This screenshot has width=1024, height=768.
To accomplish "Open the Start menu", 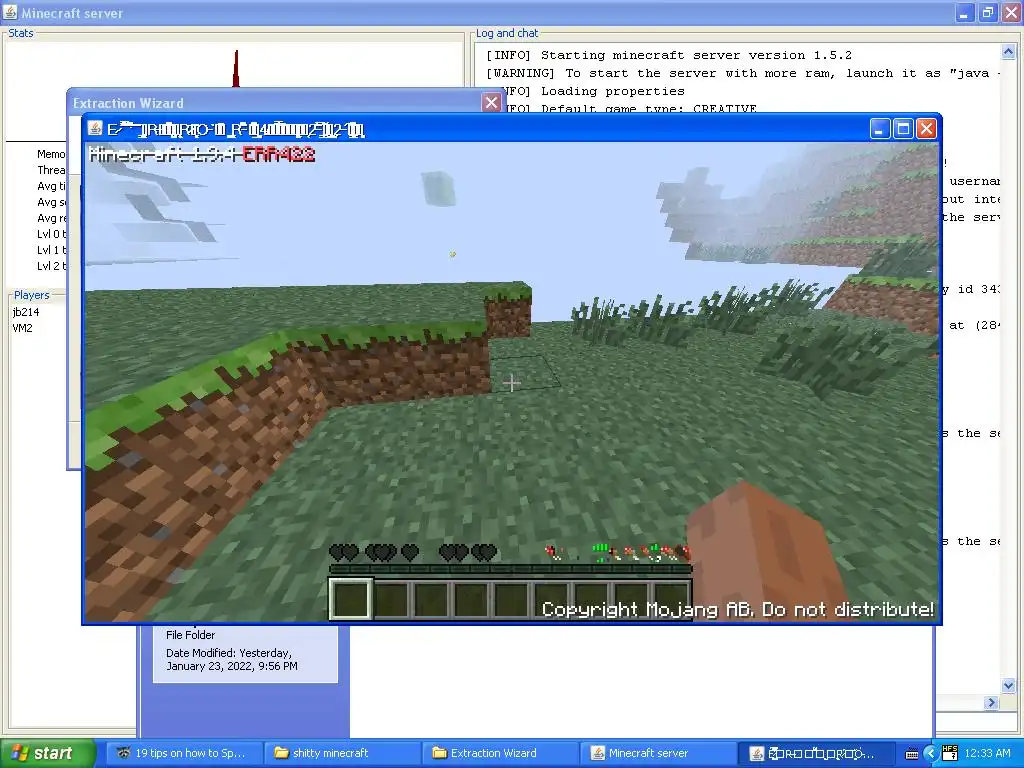I will (x=47, y=753).
